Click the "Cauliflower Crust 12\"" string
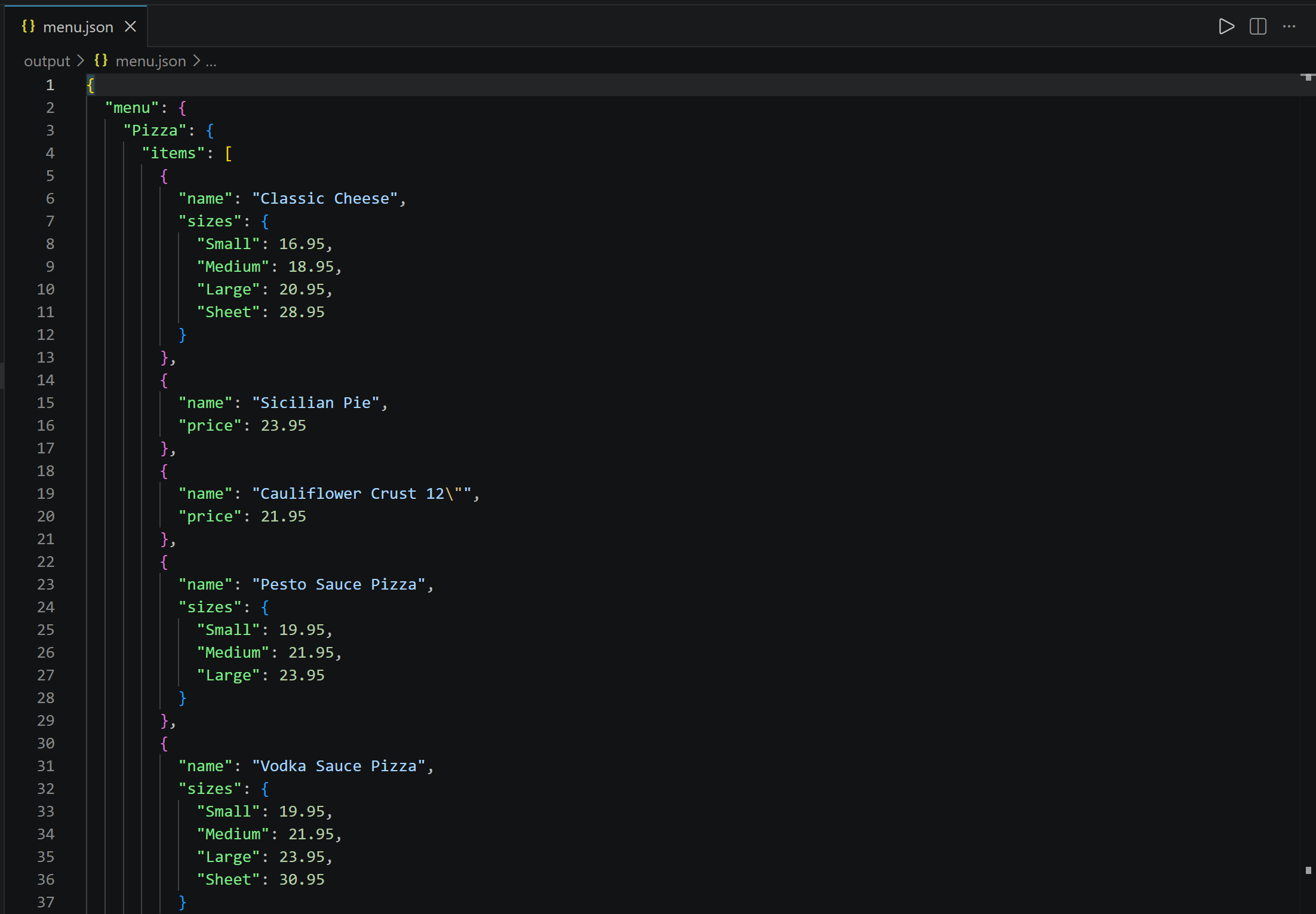Viewport: 1316px width, 914px height. pyautogui.click(x=362, y=494)
